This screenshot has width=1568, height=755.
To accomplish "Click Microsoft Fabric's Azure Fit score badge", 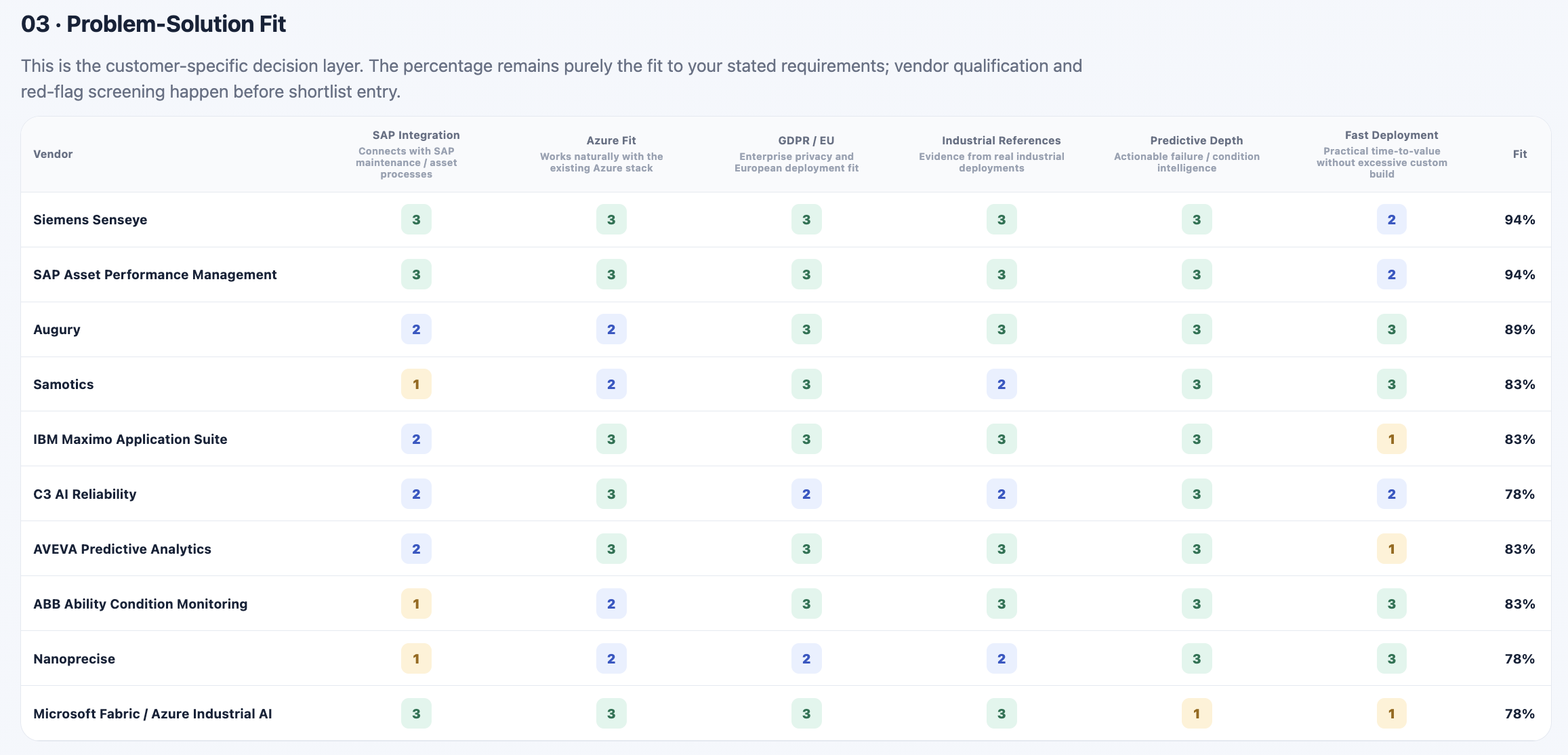I will [611, 714].
